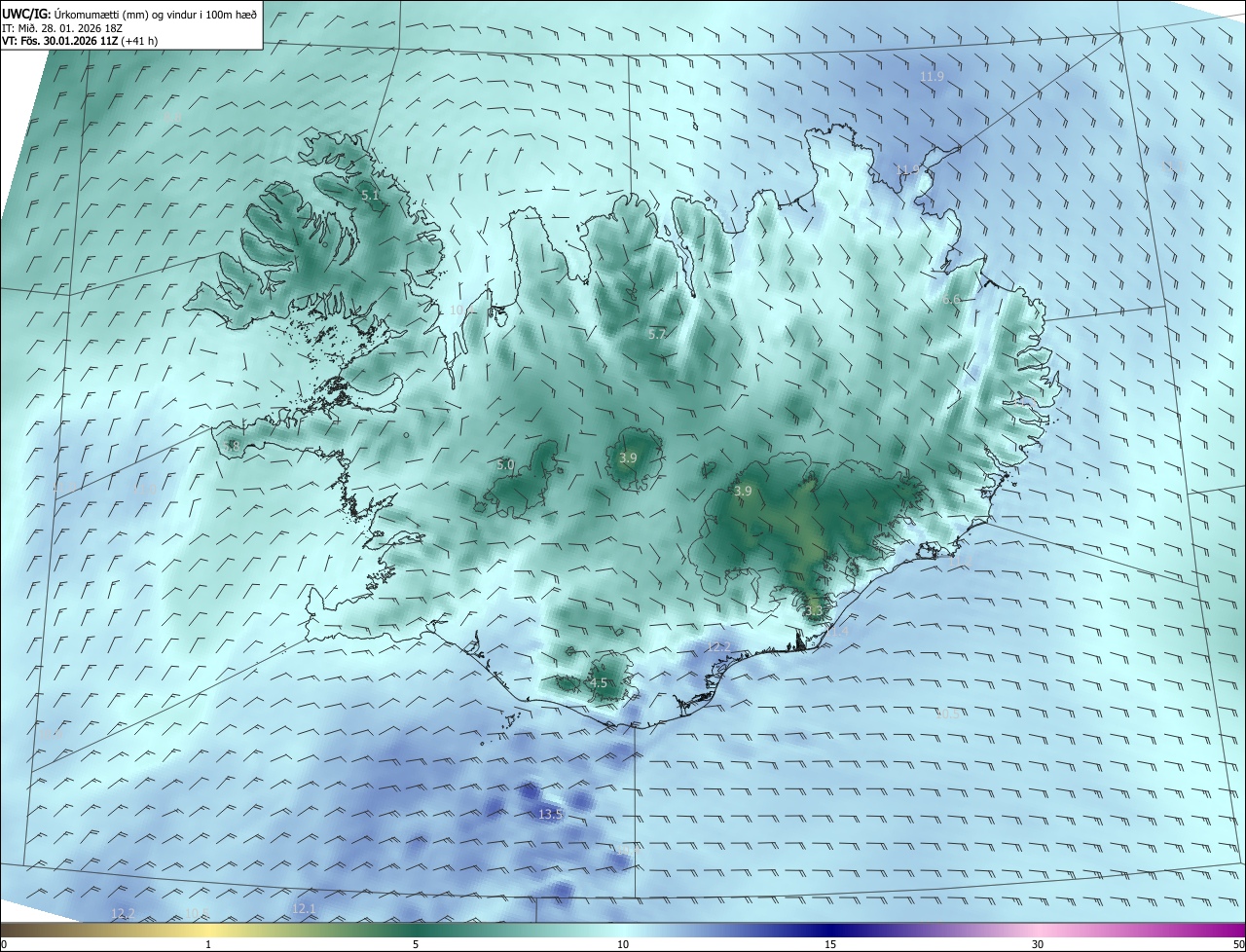Click the 11.4 label off the southeast coast
The height and width of the screenshot is (952, 1246).
pyautogui.click(x=837, y=632)
